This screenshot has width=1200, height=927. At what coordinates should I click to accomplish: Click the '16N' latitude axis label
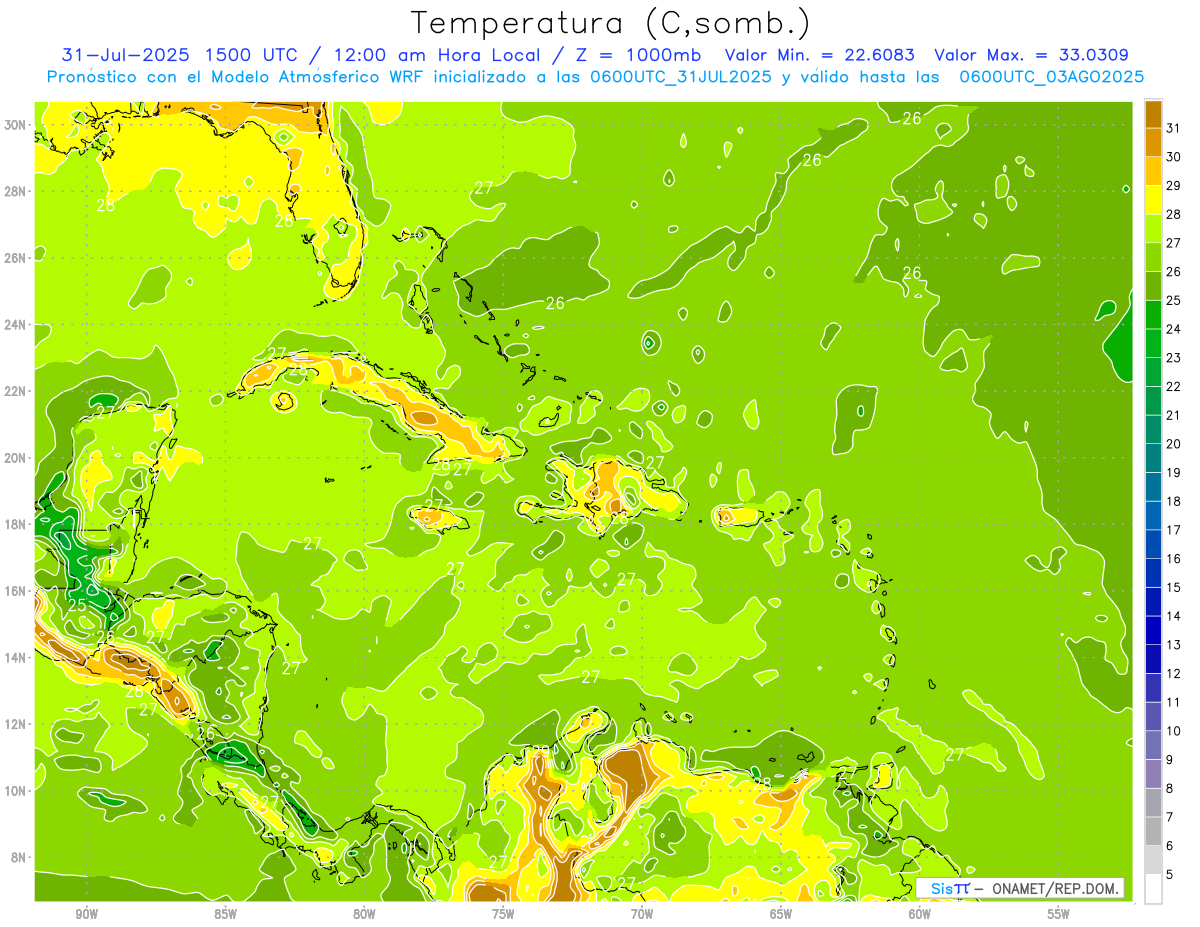(x=15, y=591)
